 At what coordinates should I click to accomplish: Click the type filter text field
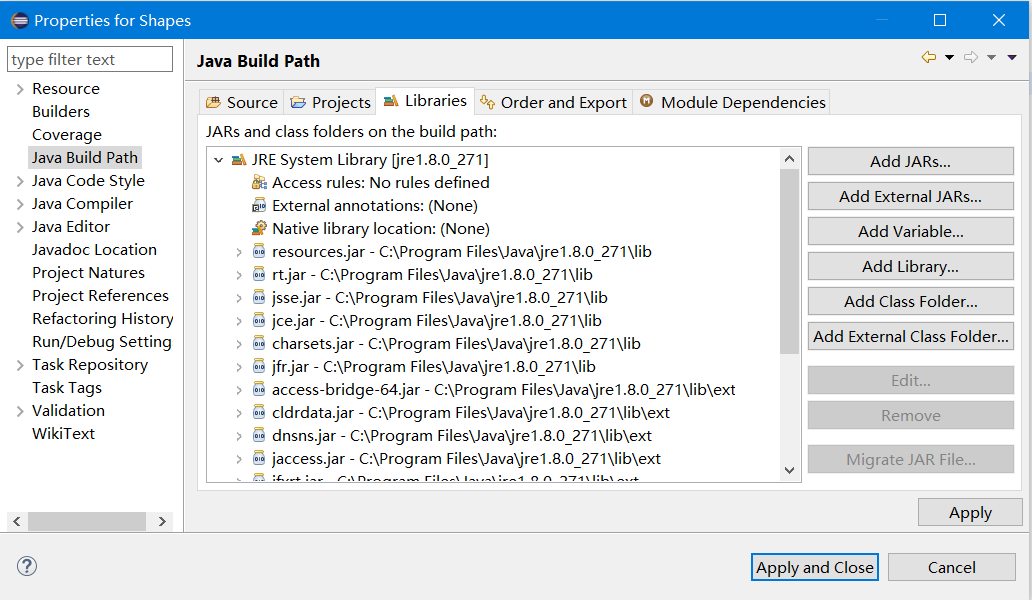[90, 59]
